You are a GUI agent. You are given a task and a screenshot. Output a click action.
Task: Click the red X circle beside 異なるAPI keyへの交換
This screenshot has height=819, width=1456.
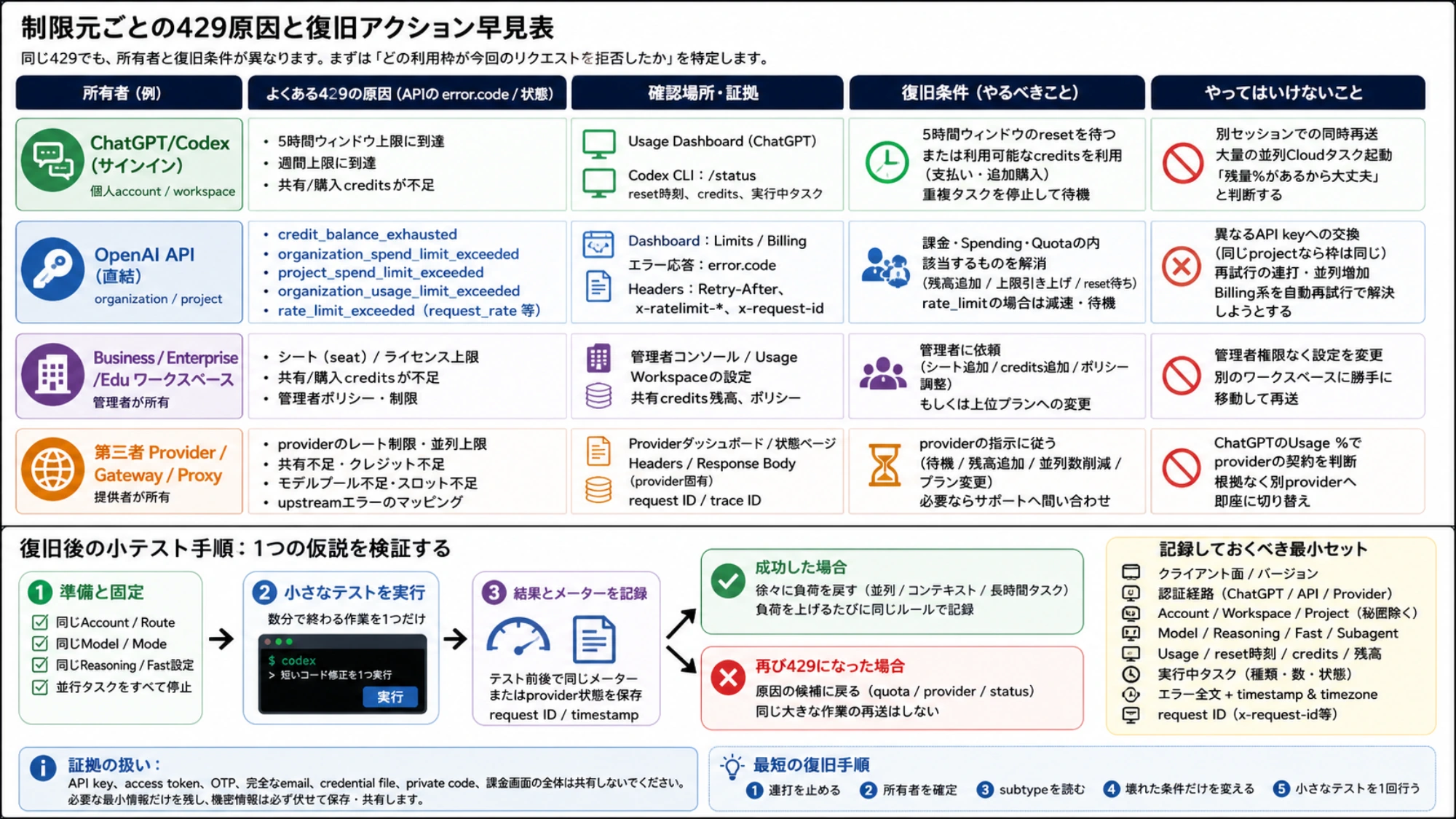(1182, 266)
